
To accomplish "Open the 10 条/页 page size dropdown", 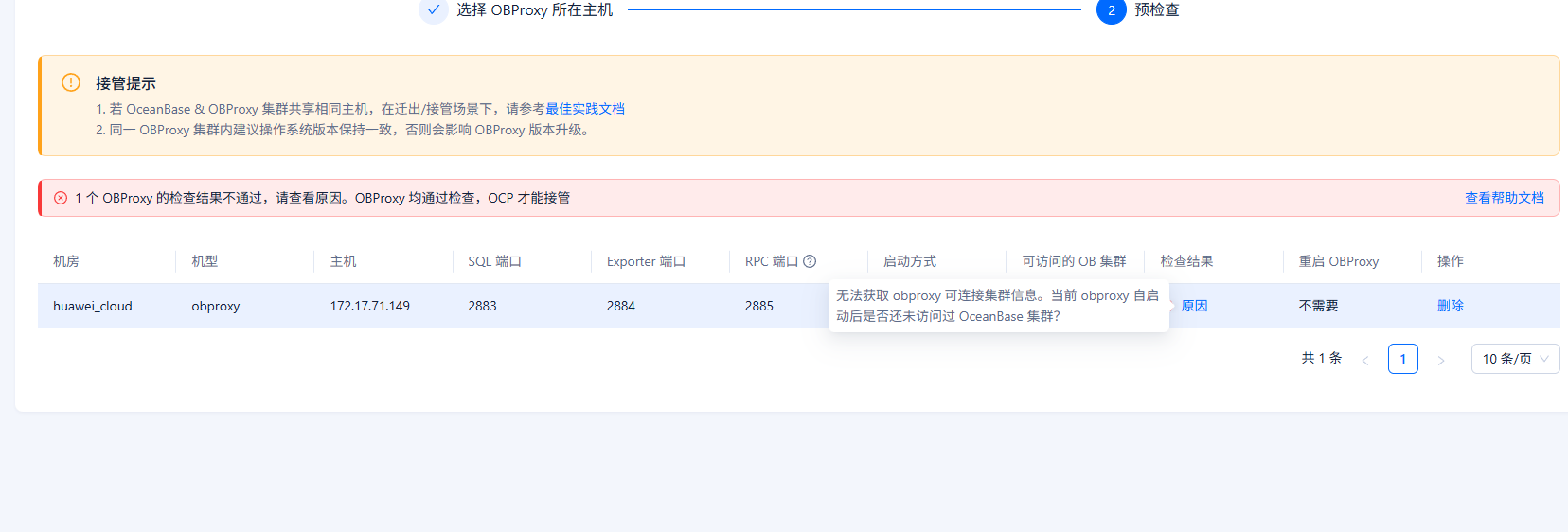I will click(x=1514, y=359).
